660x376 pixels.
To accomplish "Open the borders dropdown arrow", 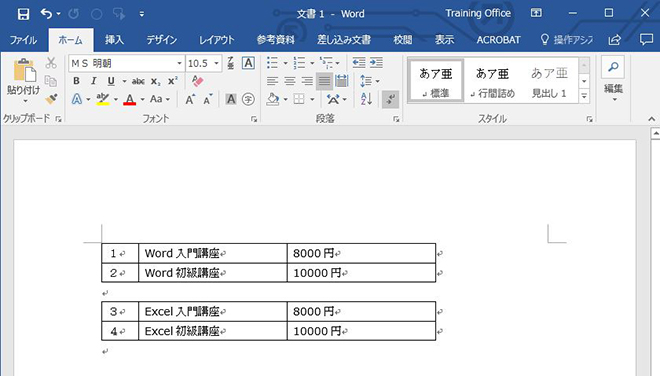I will (312, 100).
